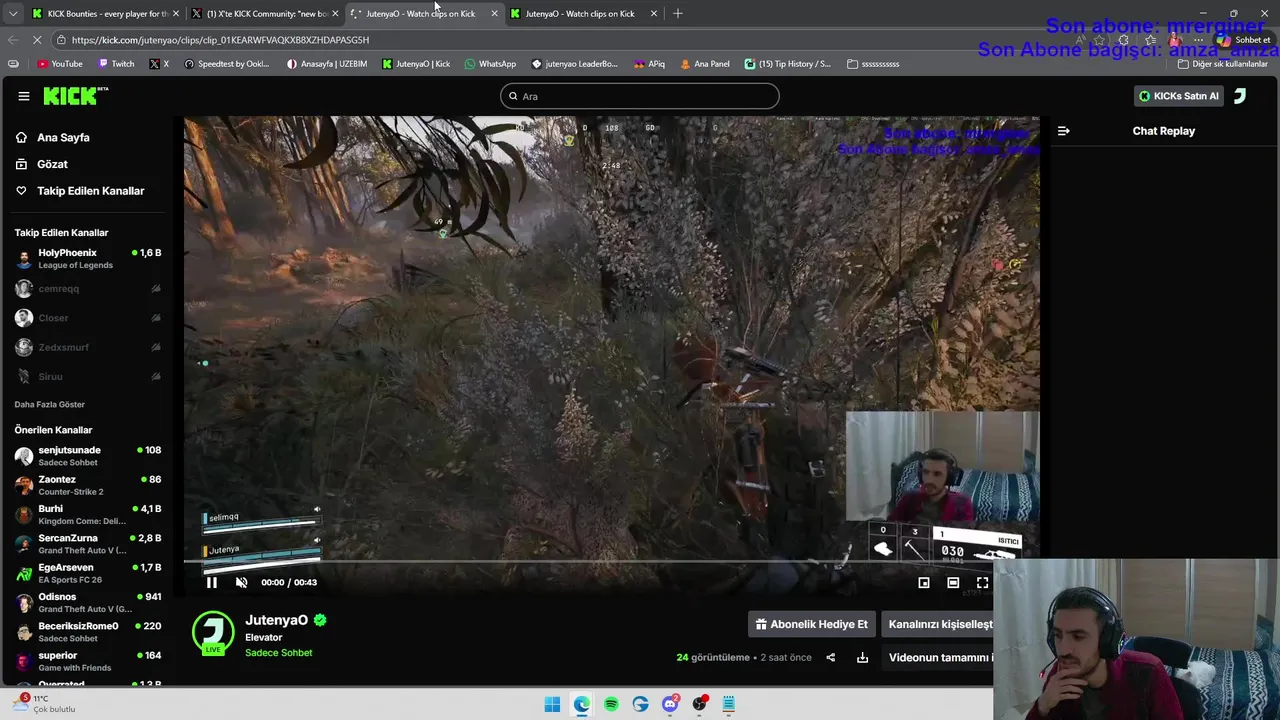This screenshot has width=1280, height=720.
Task: Open Ana Panel bookmark
Action: (705, 64)
